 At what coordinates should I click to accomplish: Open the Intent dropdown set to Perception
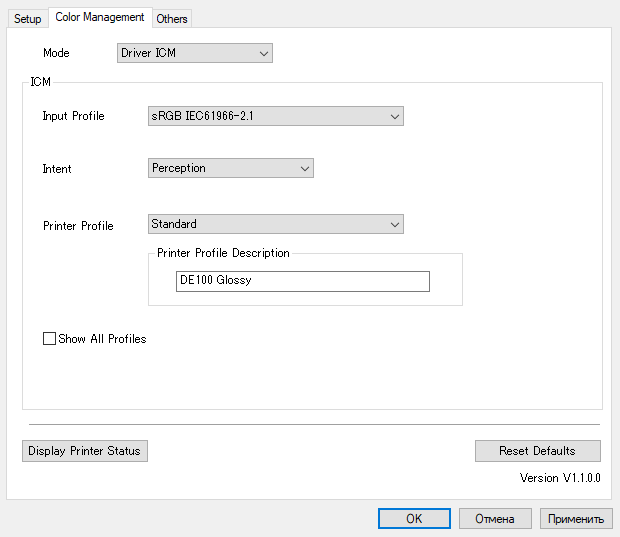coord(230,169)
